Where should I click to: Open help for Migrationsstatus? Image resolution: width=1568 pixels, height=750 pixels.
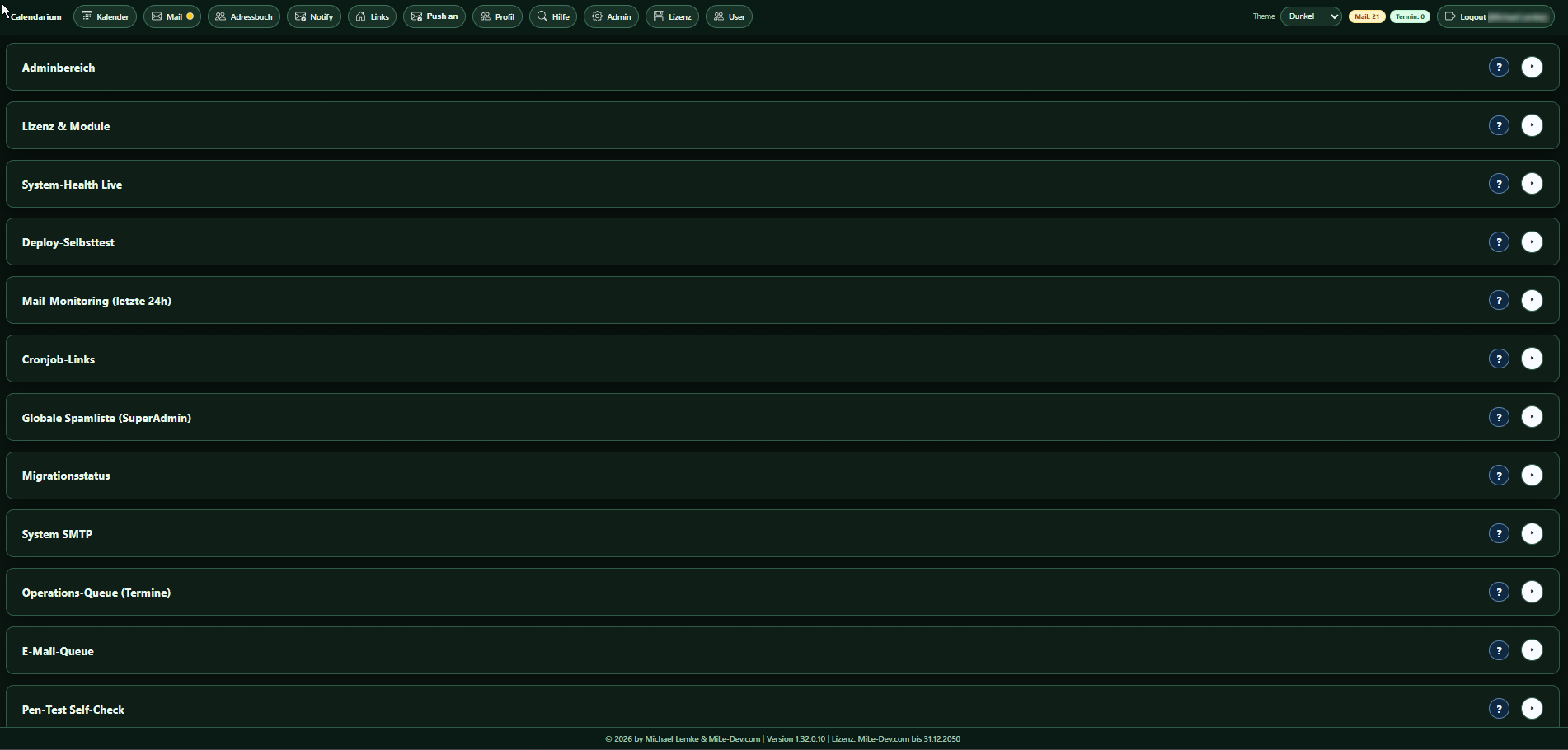tap(1499, 475)
